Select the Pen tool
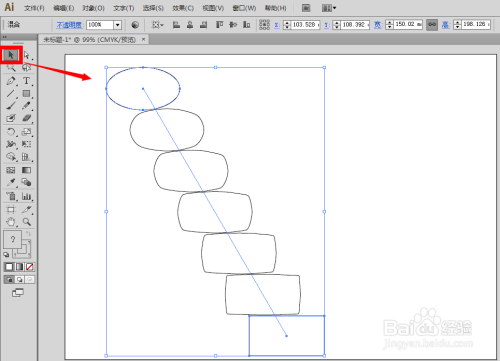Screen dimensions: 500x361 (x=11, y=81)
